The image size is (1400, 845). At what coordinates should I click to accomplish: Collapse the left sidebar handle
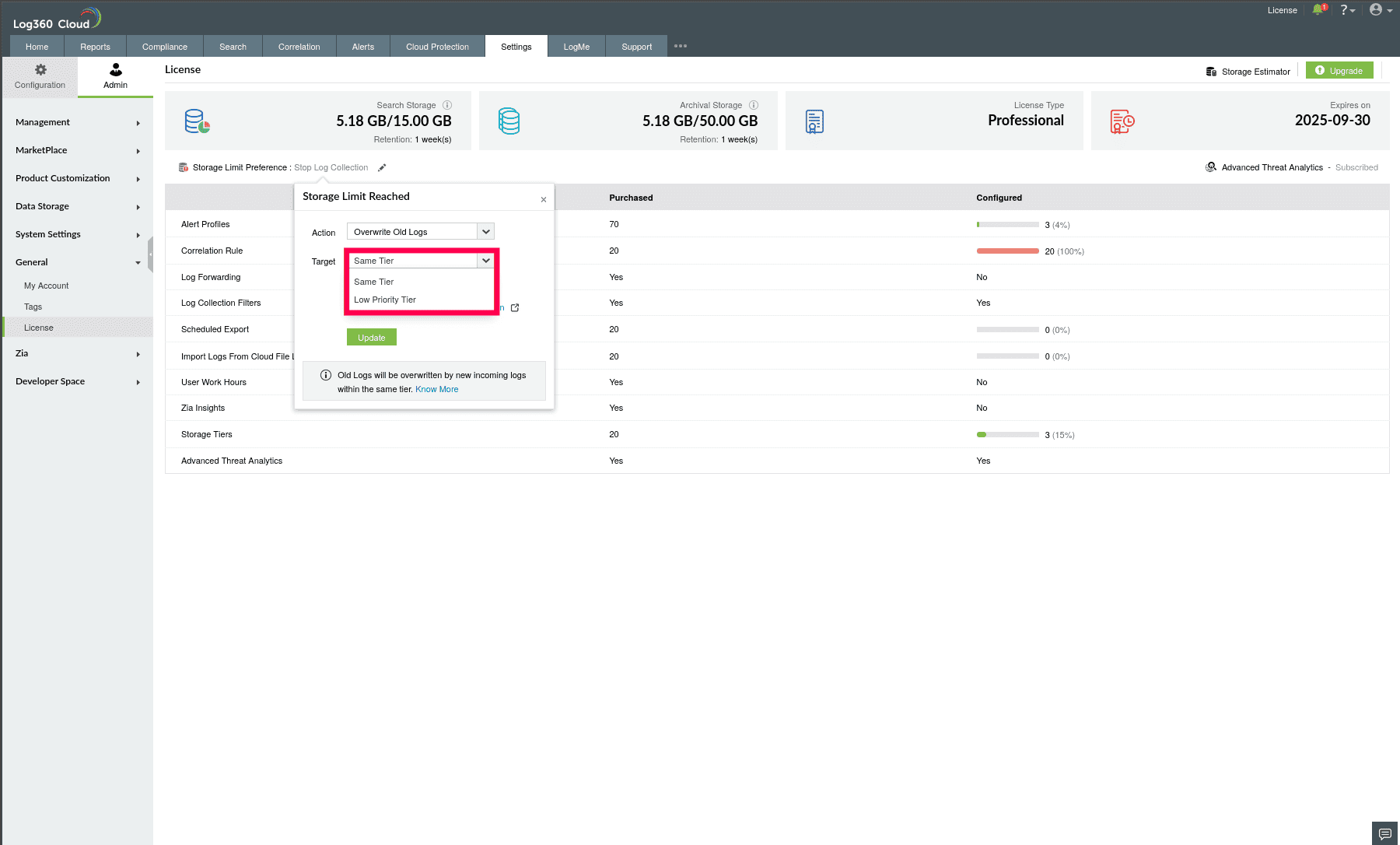coord(150,254)
